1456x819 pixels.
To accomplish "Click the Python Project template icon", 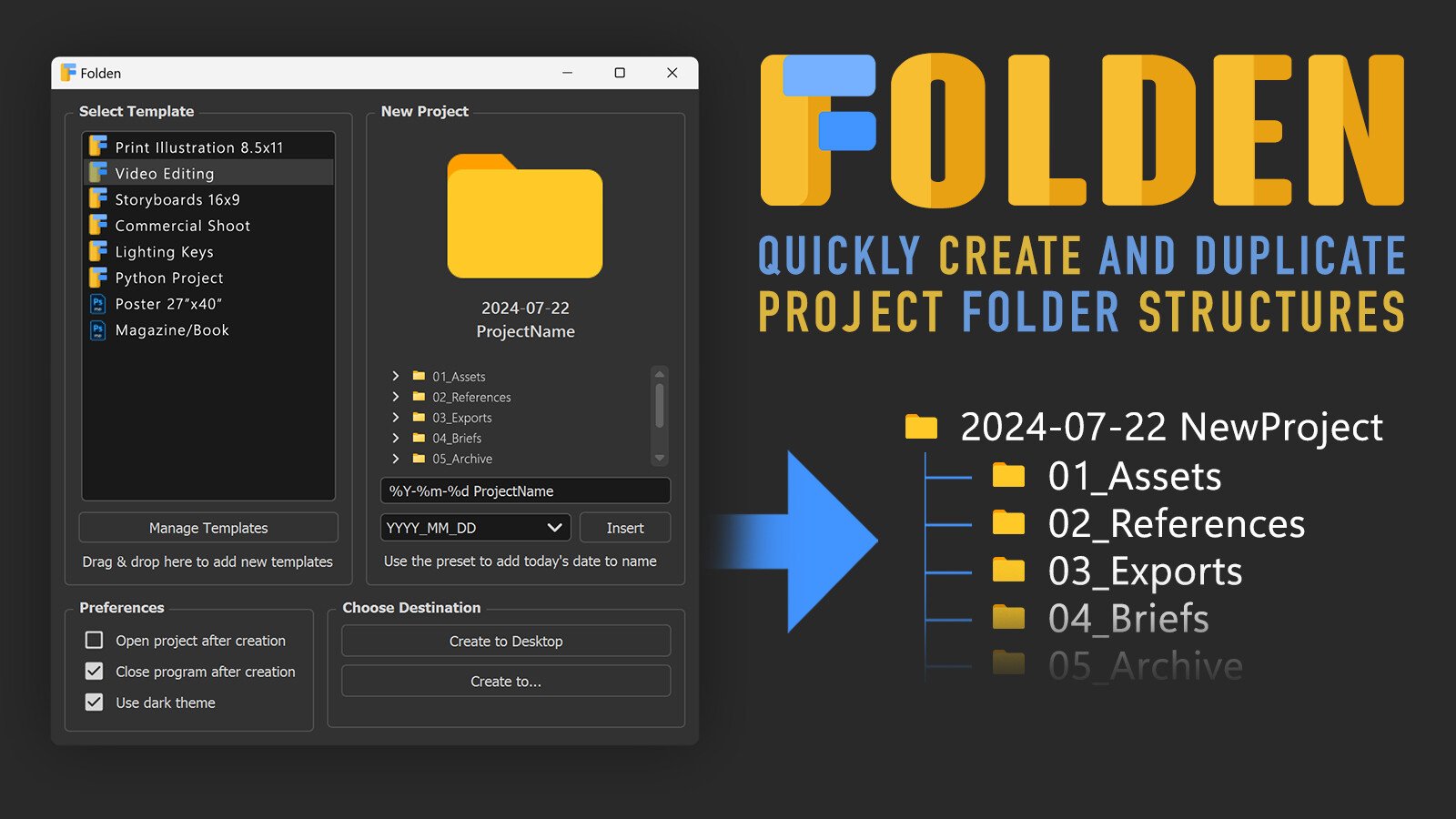I will pyautogui.click(x=98, y=278).
